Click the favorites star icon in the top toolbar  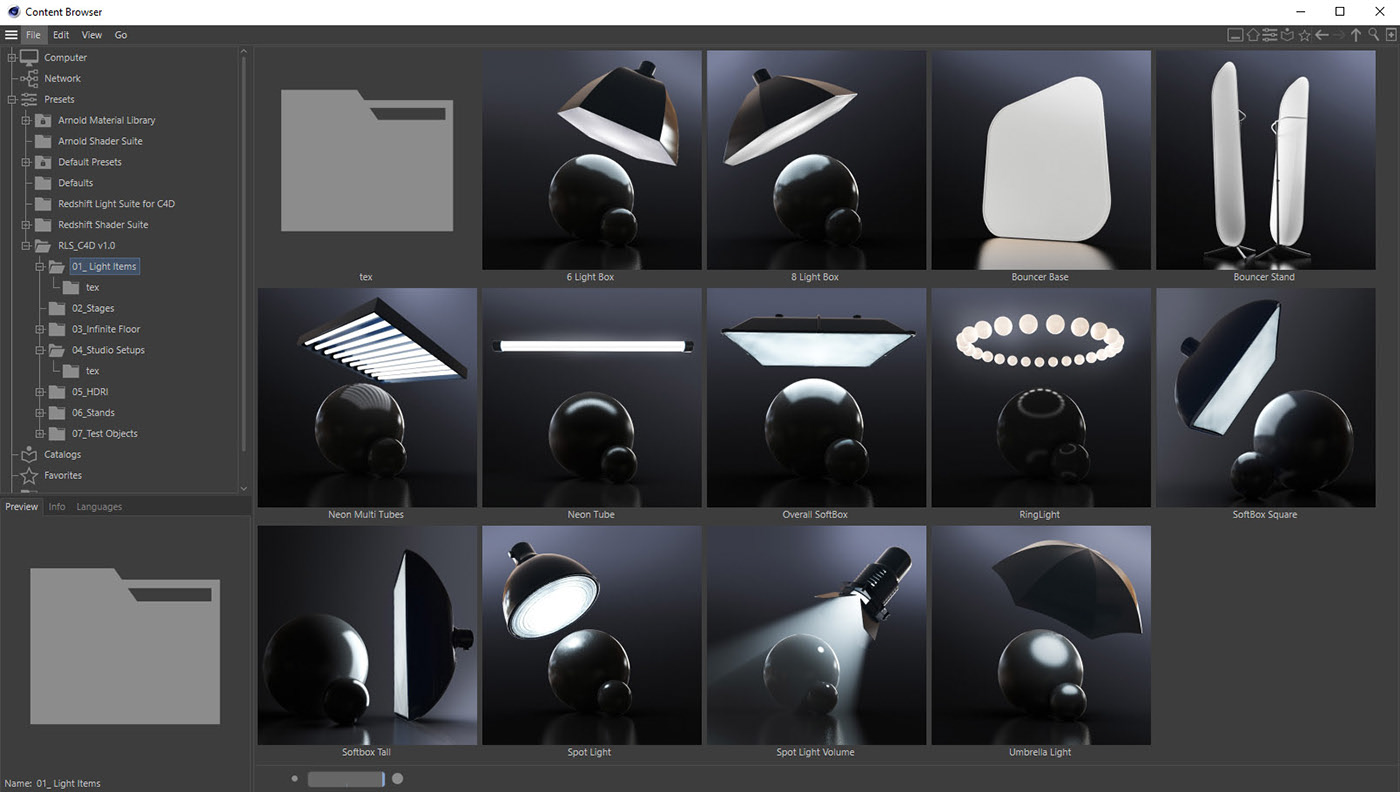point(1304,35)
